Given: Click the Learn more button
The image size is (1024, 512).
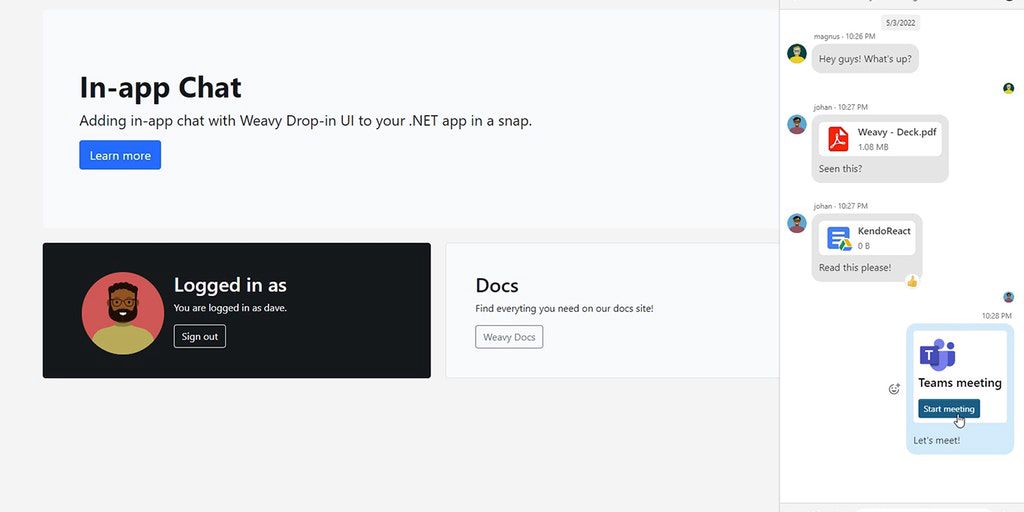Looking at the screenshot, I should click(x=120, y=155).
